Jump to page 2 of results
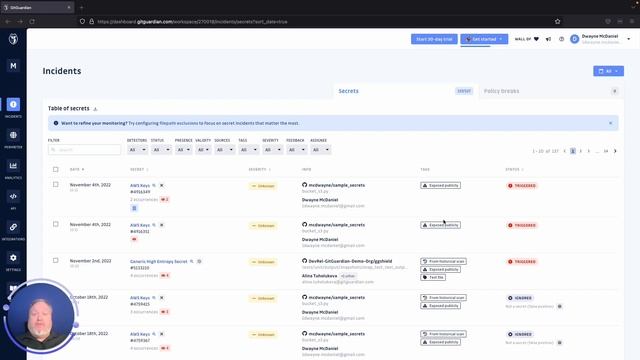Screen dimensions: 640x360 (x=581, y=151)
